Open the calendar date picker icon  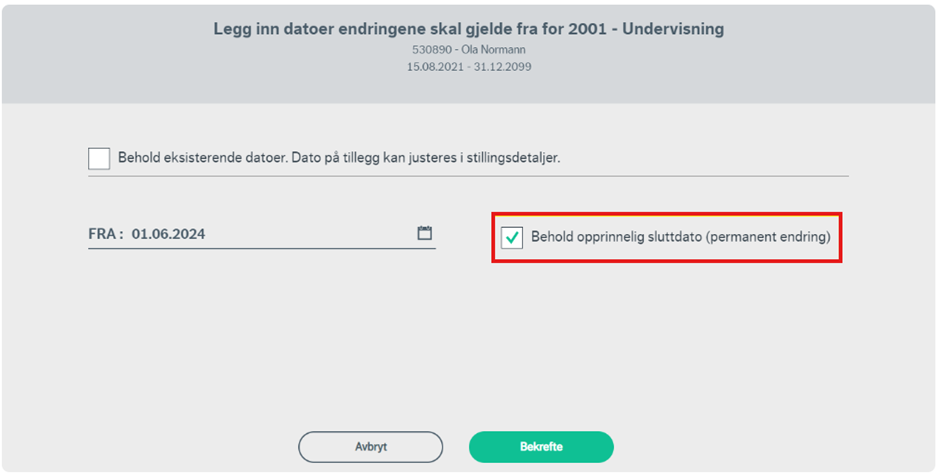[x=425, y=234]
